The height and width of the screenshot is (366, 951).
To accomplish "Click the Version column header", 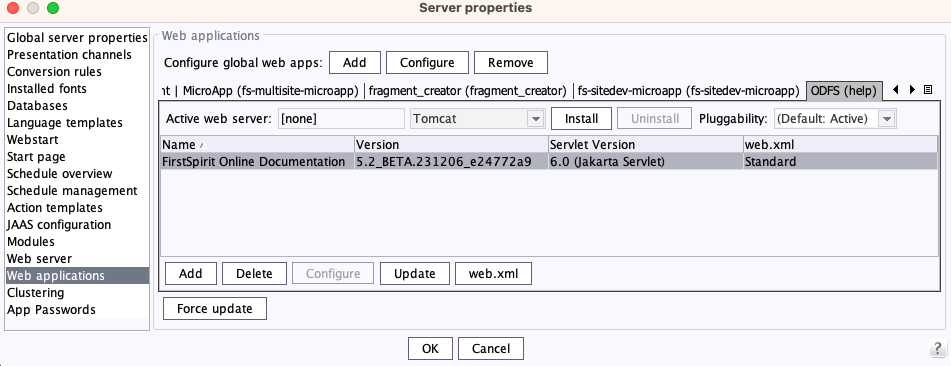I will (x=451, y=144).
